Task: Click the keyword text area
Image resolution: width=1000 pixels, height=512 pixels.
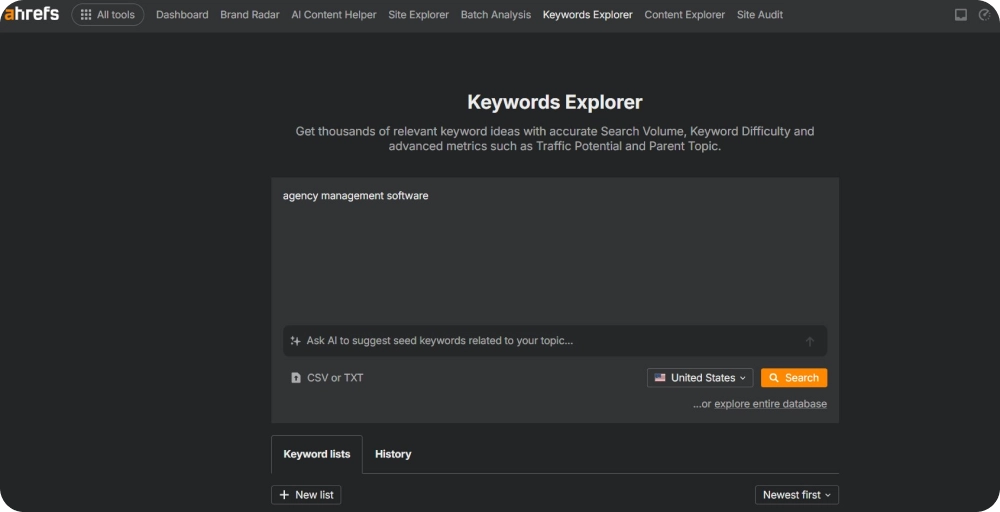Action: click(x=555, y=251)
